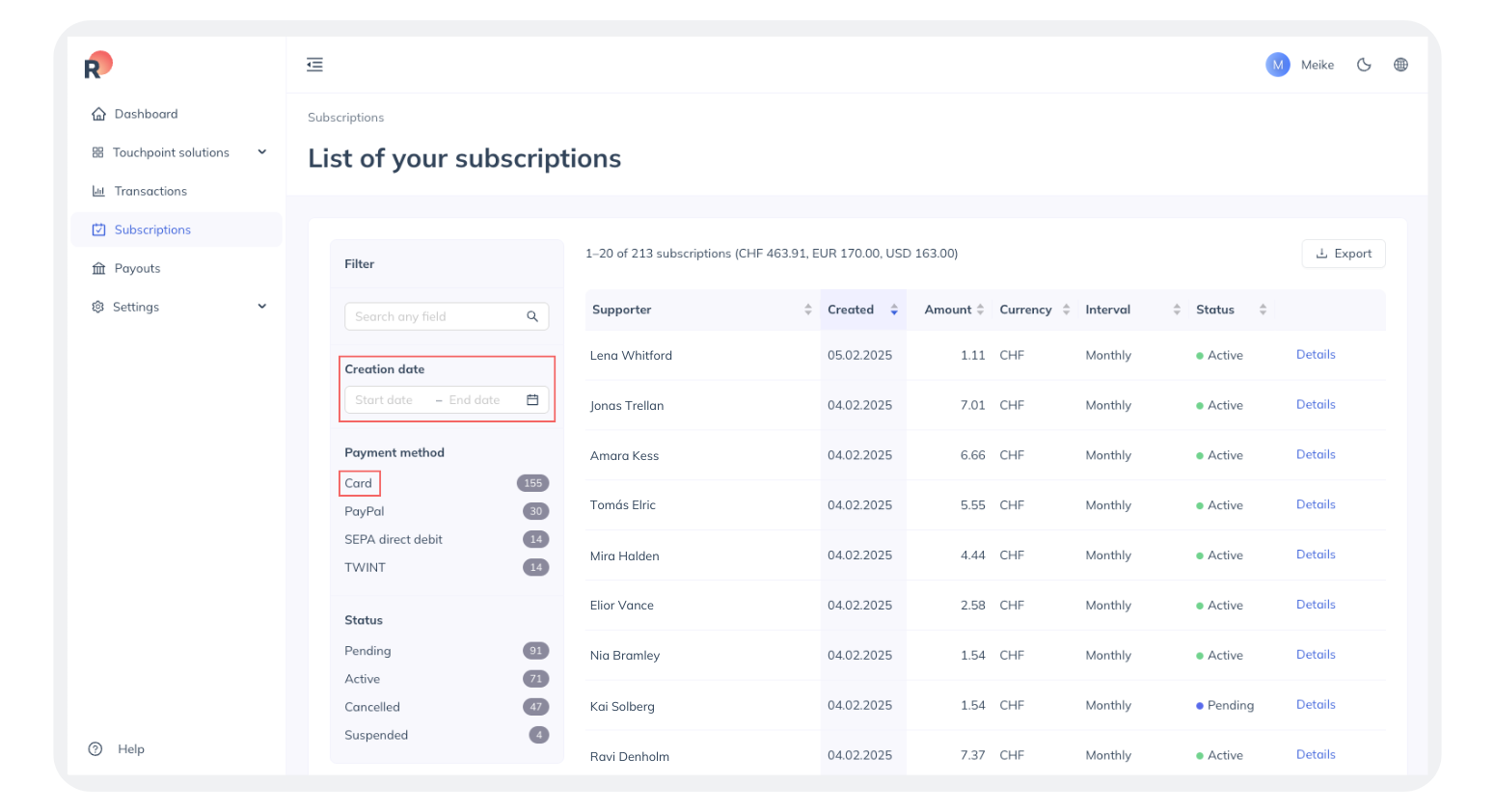Toggle dark mode with moon icon
Image resolution: width=1495 pixels, height=812 pixels.
[1364, 65]
